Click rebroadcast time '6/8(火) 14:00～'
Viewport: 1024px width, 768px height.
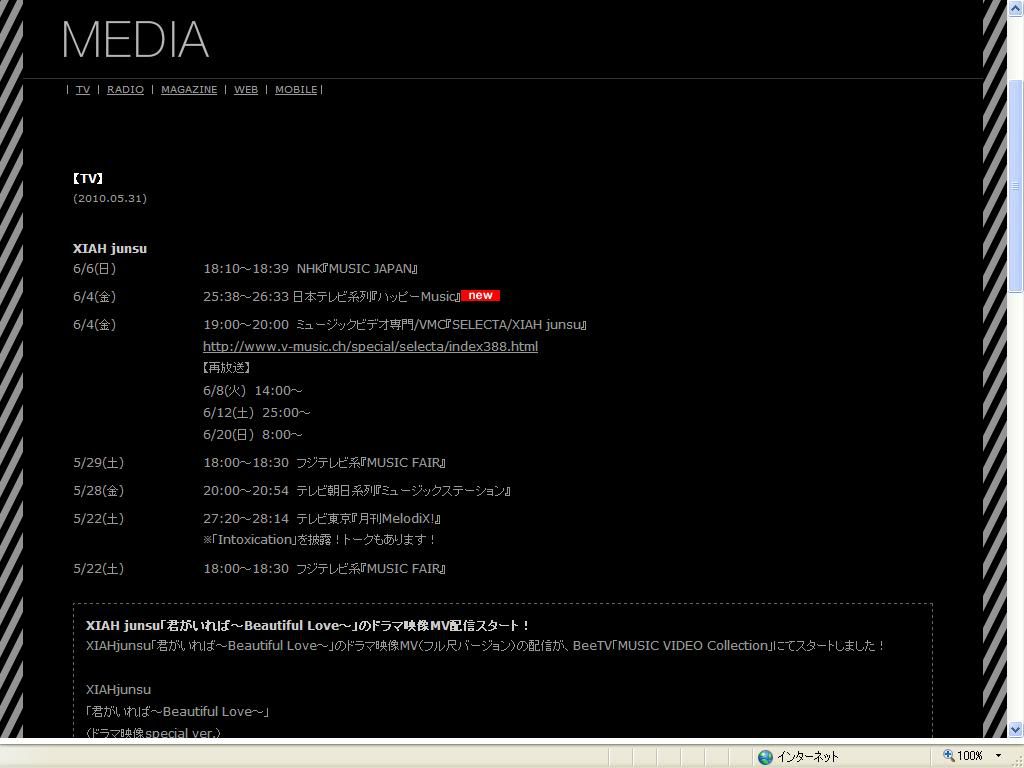pyautogui.click(x=253, y=391)
